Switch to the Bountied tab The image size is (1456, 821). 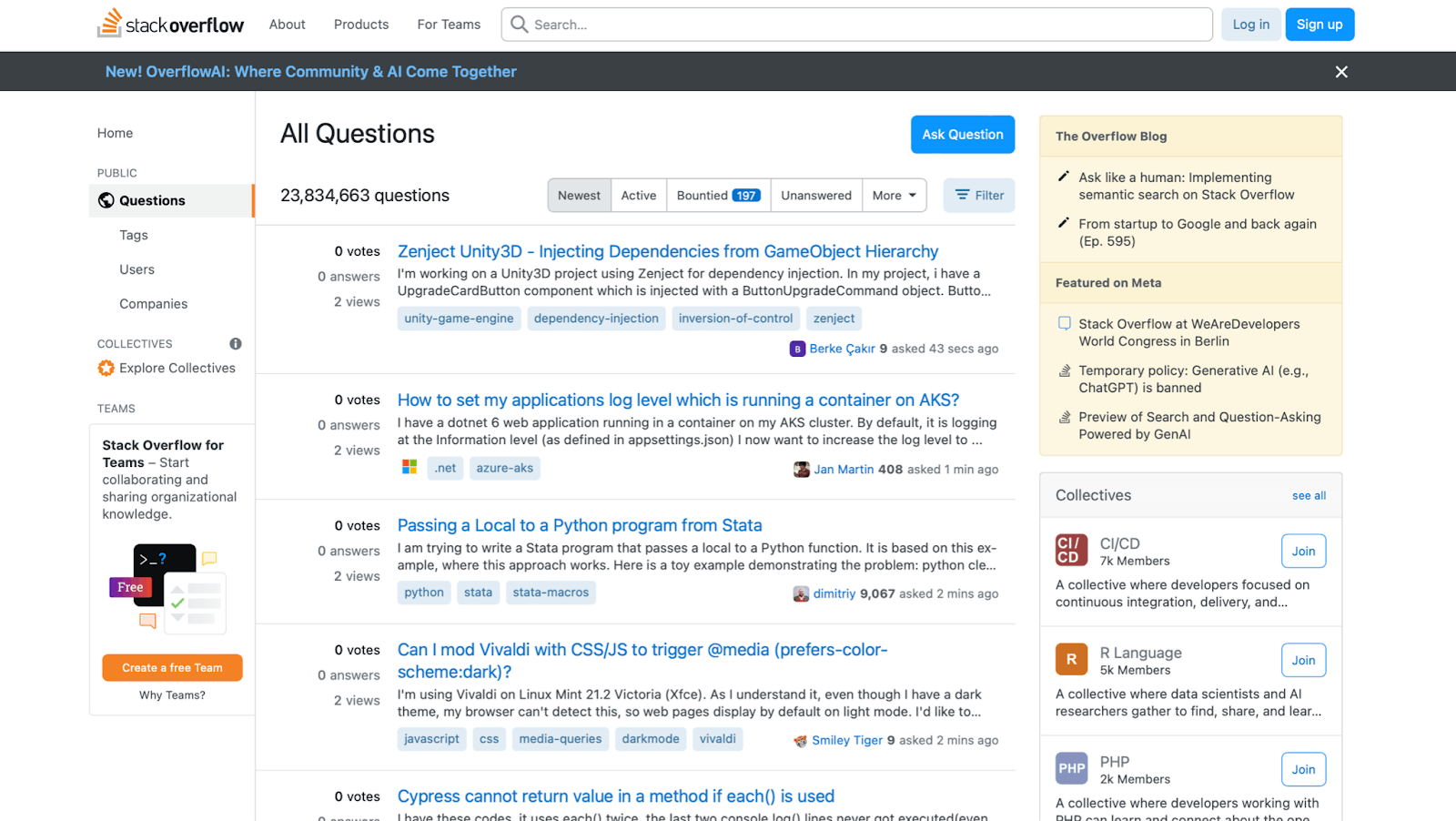pos(718,196)
